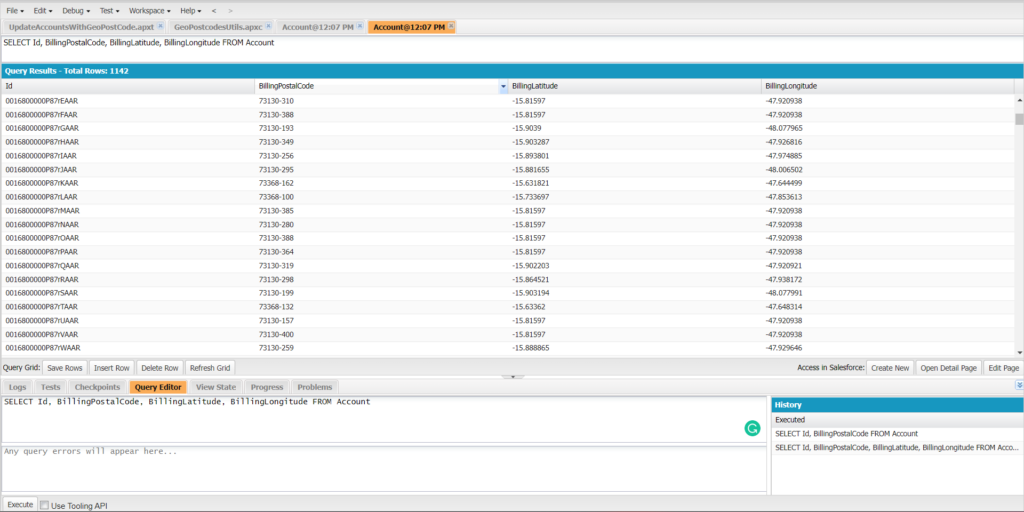Go back with the < button
Image resolution: width=1024 pixels, height=512 pixels.
[214, 11]
